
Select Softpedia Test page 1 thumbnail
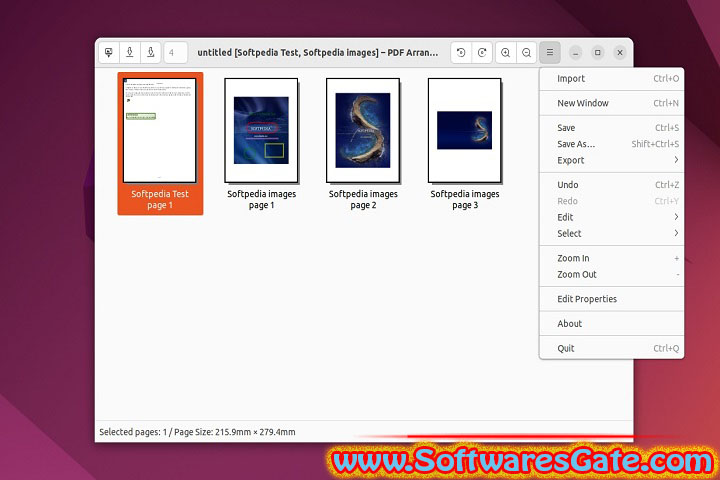tap(160, 143)
